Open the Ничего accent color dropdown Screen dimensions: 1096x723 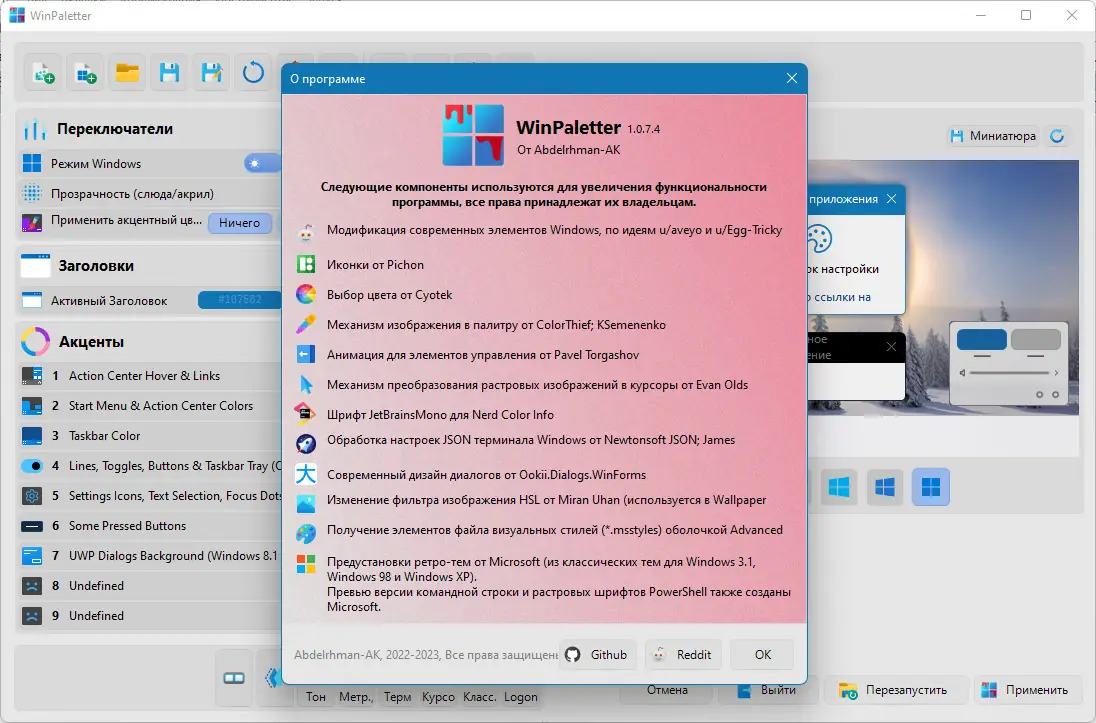click(240, 223)
